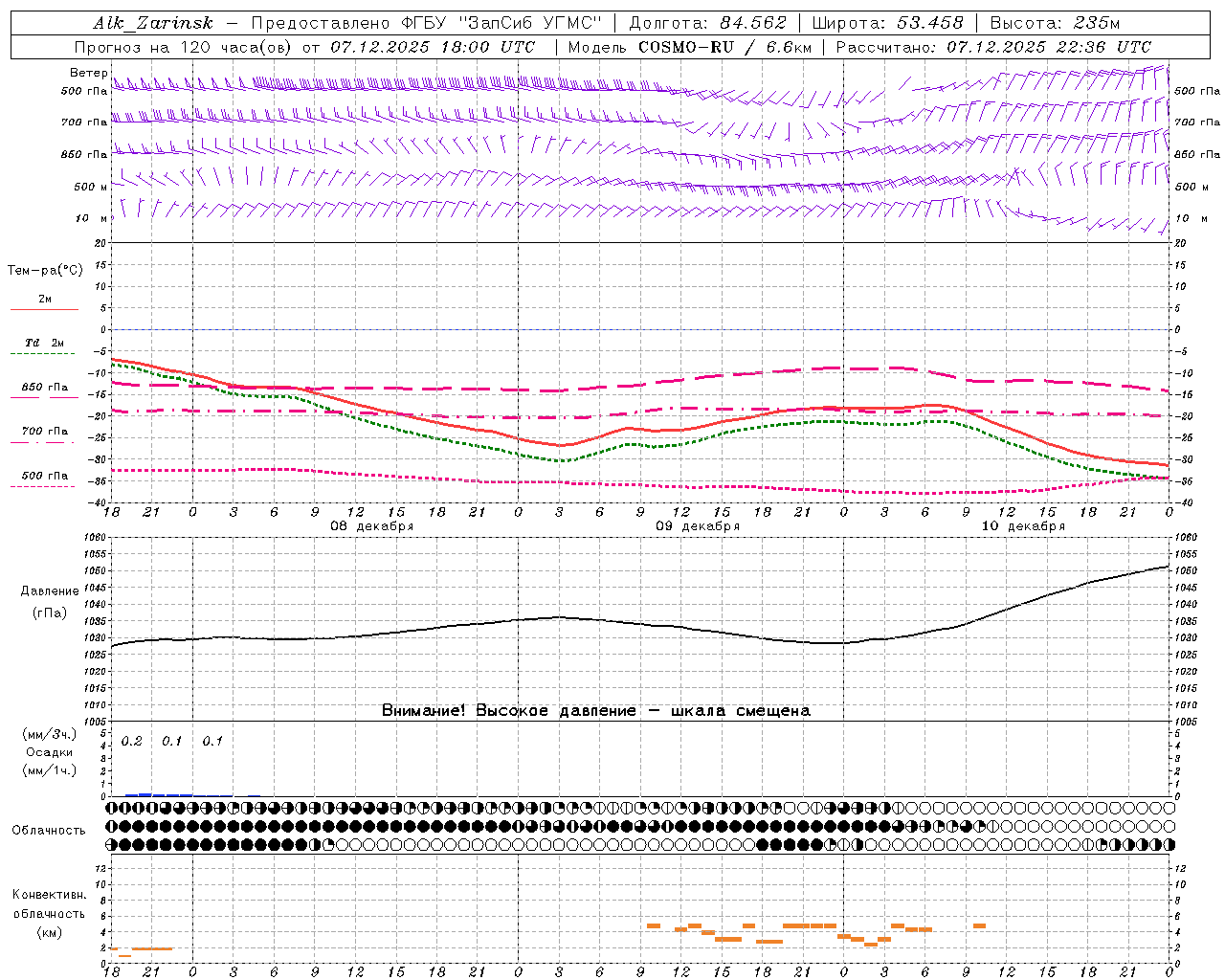1225x980 pixels.
Task: Click the 500 м wind level label beside Ветер
Action: [91, 187]
